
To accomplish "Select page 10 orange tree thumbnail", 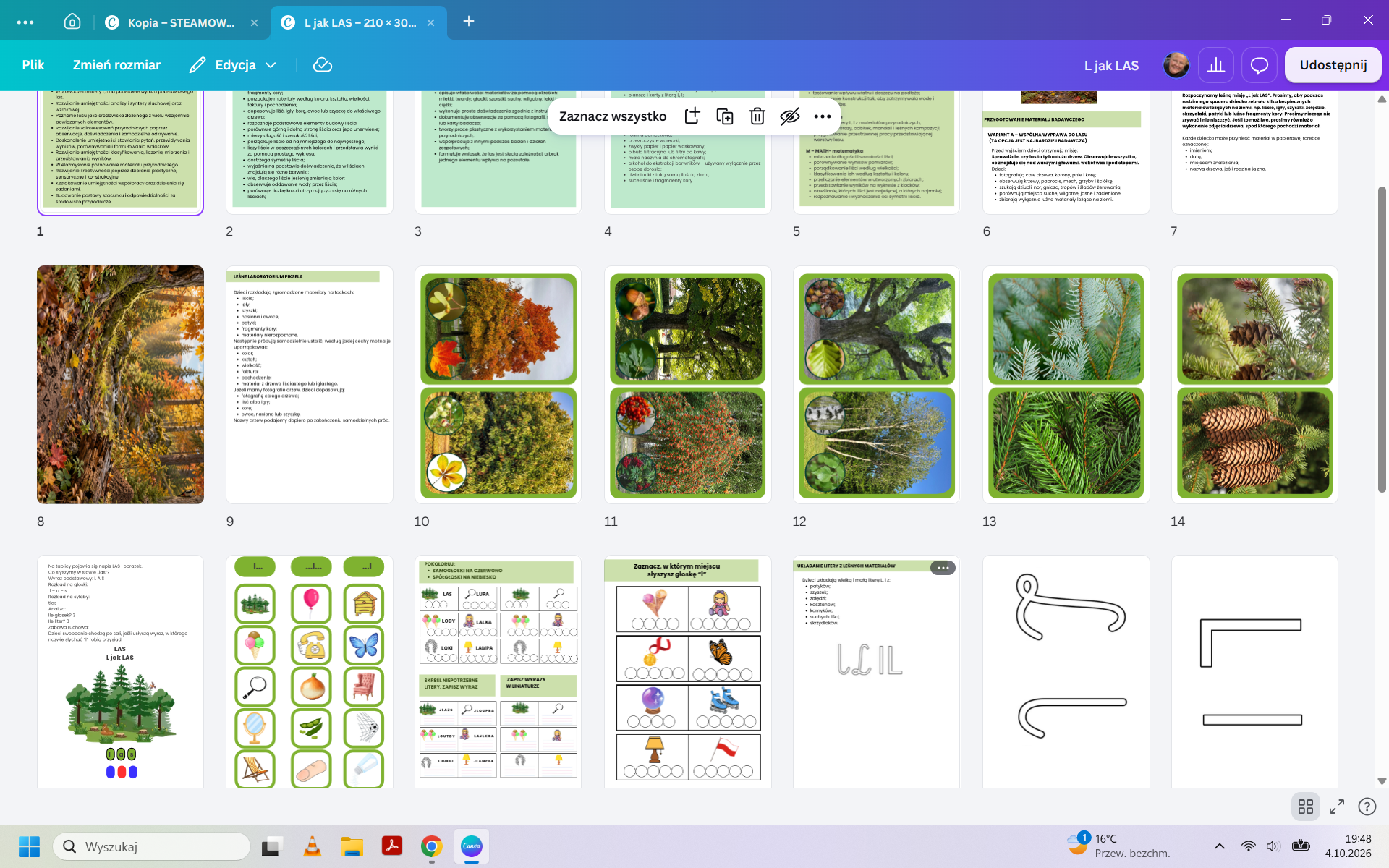I will (498, 384).
